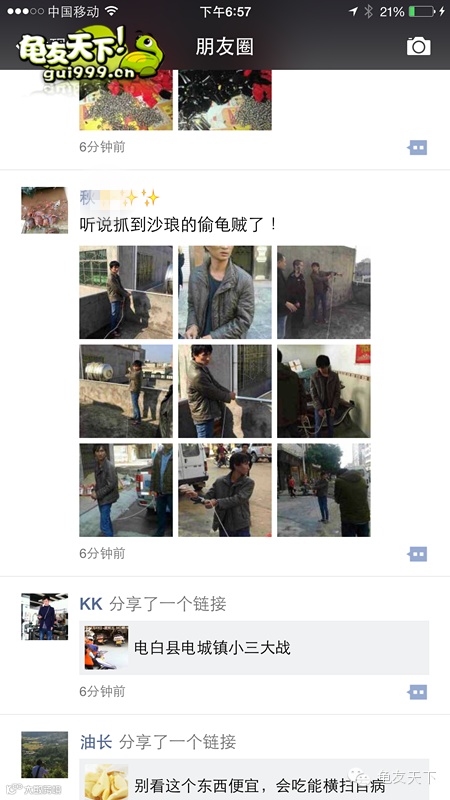View the close-up jacket photo in grid
Viewport: 450px width, 800px height.
click(x=225, y=292)
